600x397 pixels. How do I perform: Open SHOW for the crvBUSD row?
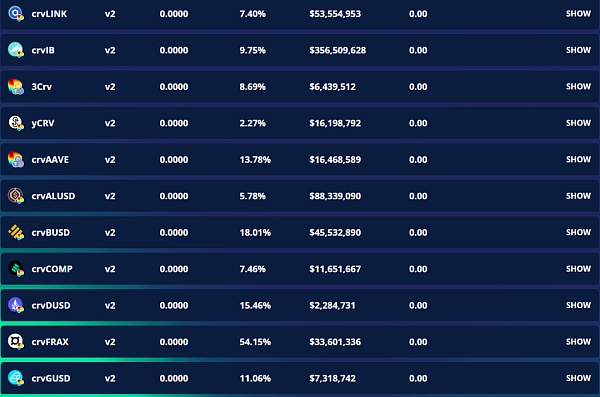coord(578,232)
